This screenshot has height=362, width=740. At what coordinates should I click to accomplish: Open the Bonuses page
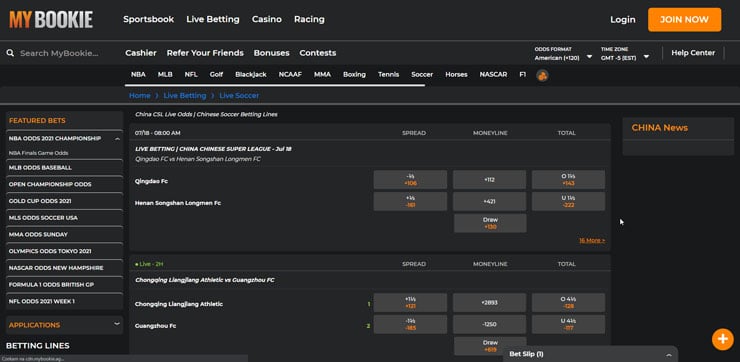(x=271, y=53)
